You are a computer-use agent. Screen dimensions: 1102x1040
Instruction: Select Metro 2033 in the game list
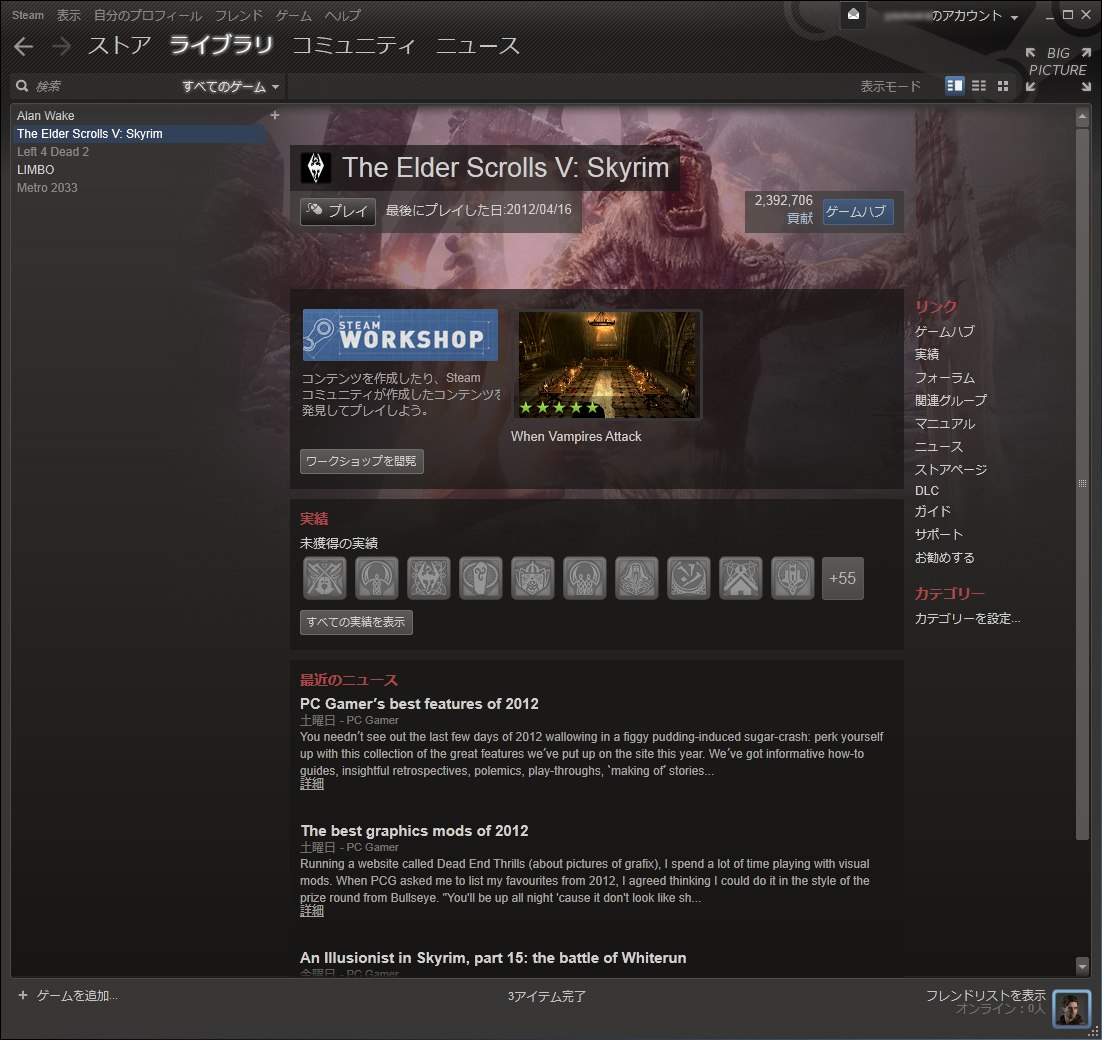click(x=138, y=188)
